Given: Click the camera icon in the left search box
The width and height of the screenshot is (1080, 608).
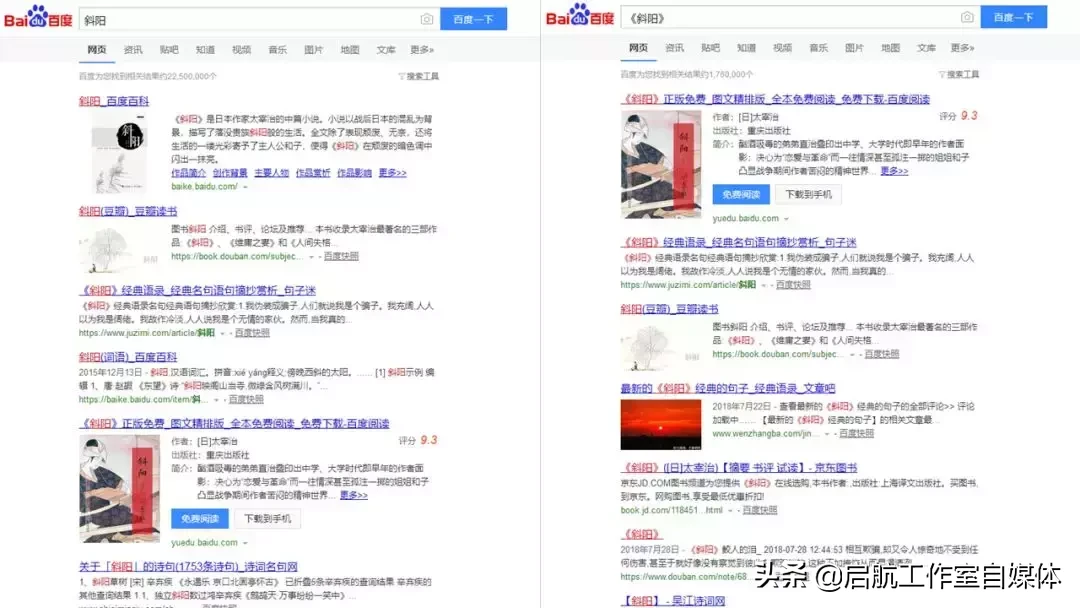Looking at the screenshot, I should click(426, 18).
